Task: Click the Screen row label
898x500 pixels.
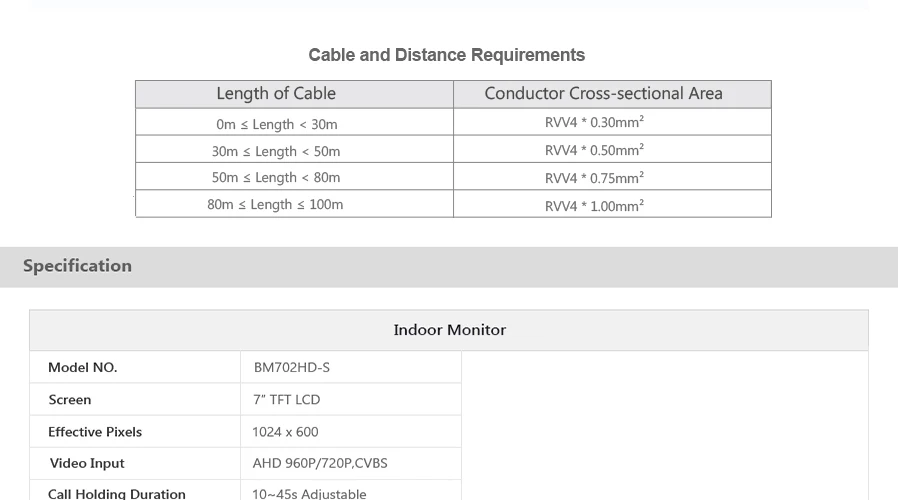Action: tap(70, 400)
